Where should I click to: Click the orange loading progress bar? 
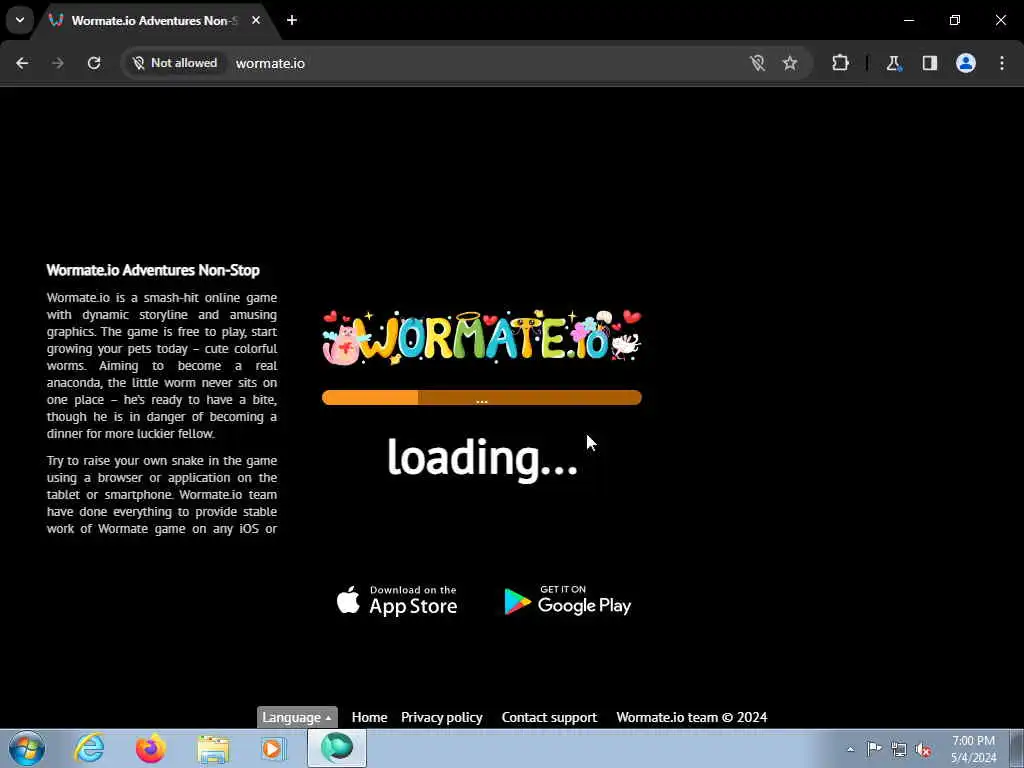(x=482, y=397)
